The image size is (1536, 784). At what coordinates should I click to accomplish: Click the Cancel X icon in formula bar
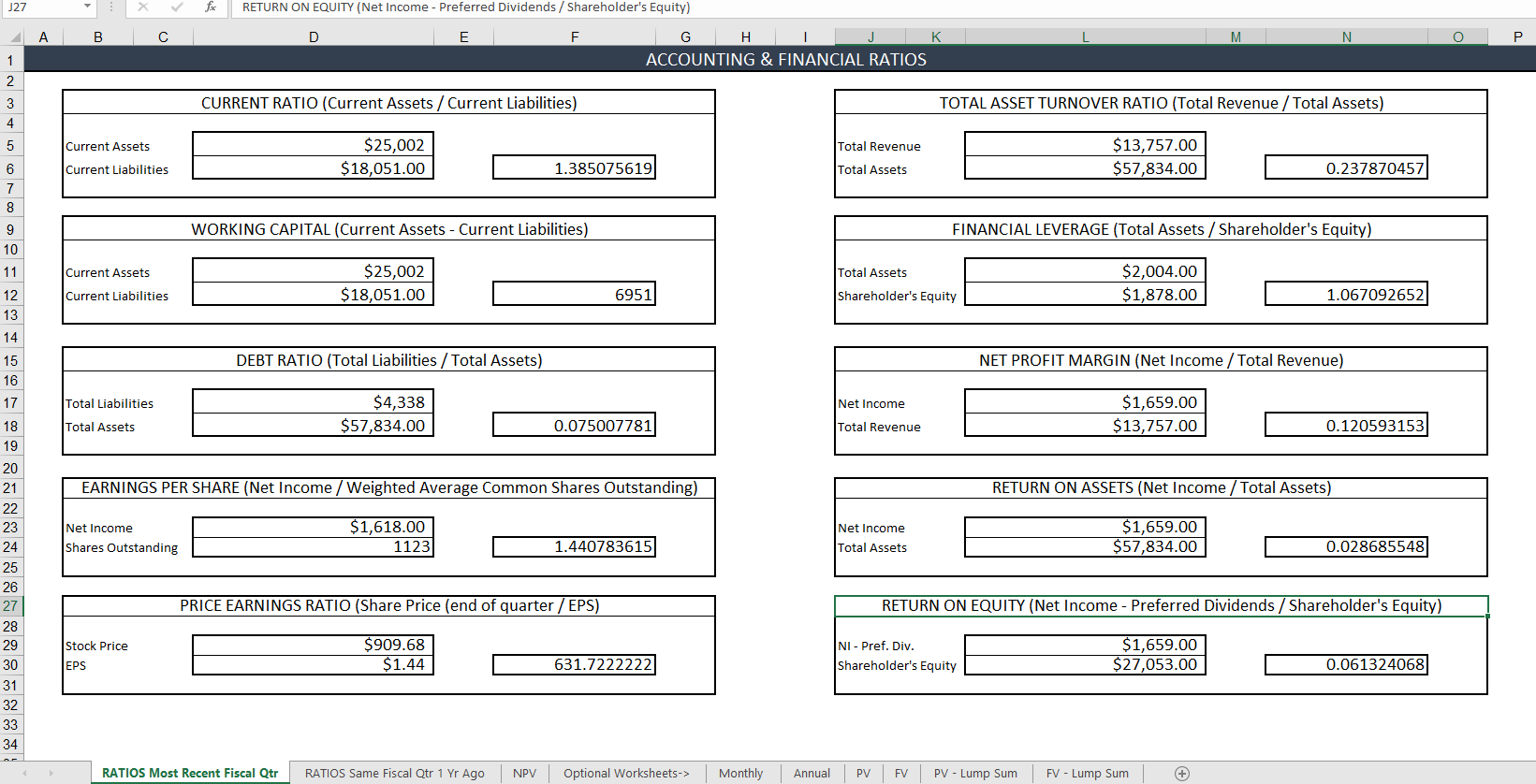143,7
